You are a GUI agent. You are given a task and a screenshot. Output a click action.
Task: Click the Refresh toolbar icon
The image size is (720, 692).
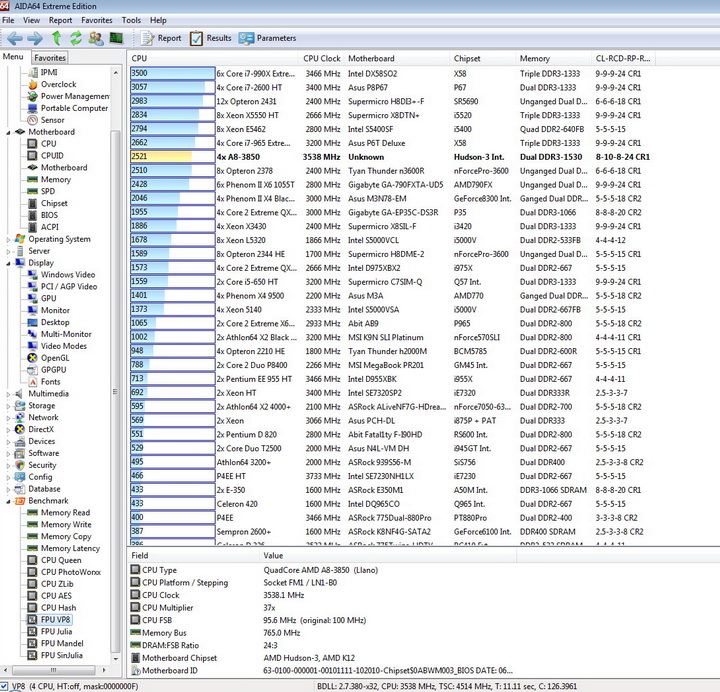[x=76, y=38]
